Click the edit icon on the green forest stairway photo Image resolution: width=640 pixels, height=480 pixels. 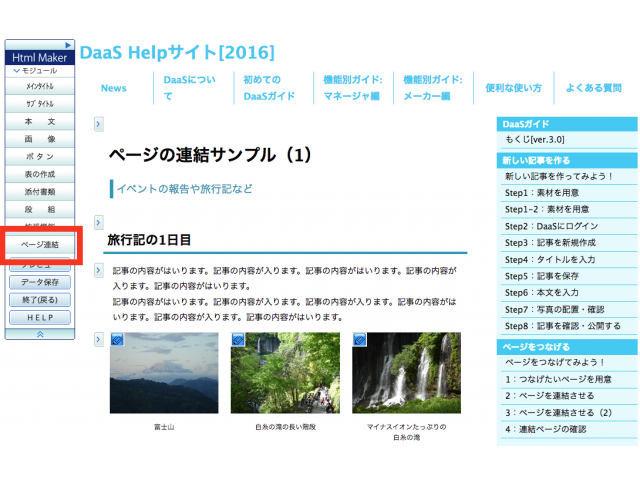pyautogui.click(x=238, y=340)
